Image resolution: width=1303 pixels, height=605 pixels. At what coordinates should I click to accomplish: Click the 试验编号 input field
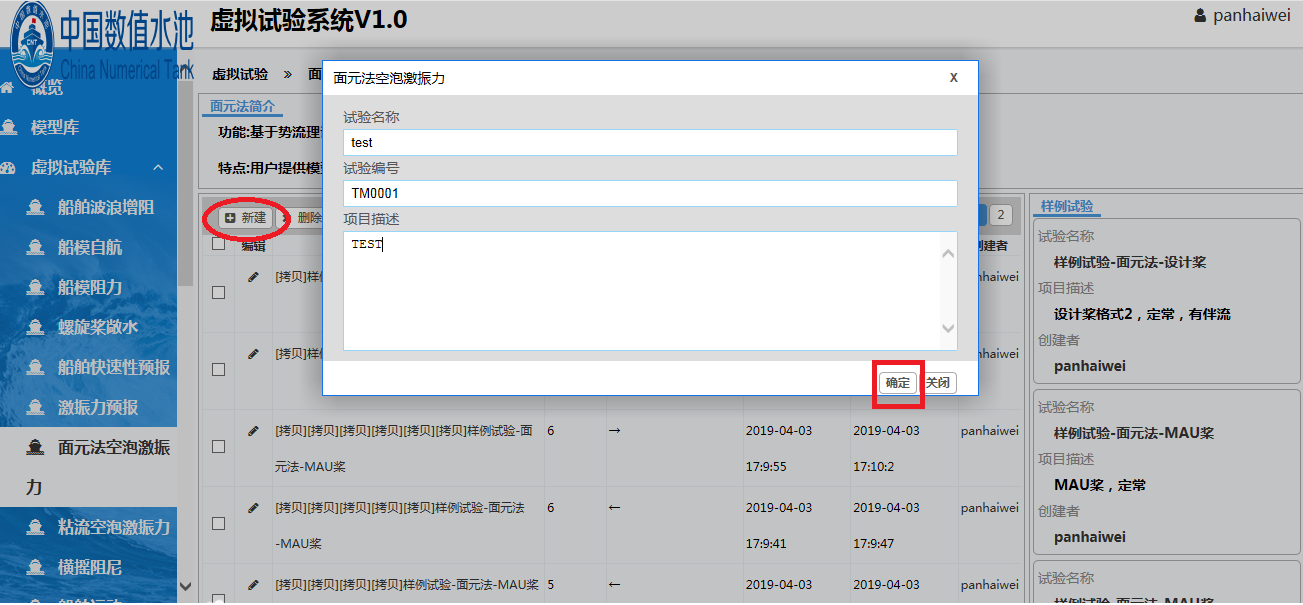(650, 193)
